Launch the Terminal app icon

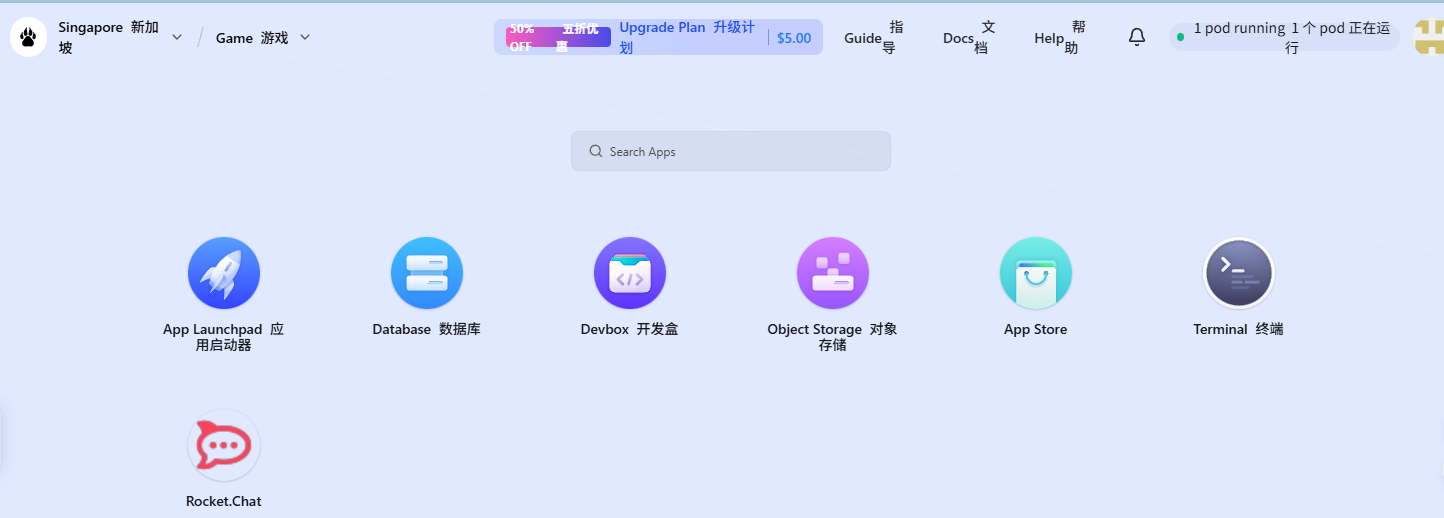(x=1238, y=273)
